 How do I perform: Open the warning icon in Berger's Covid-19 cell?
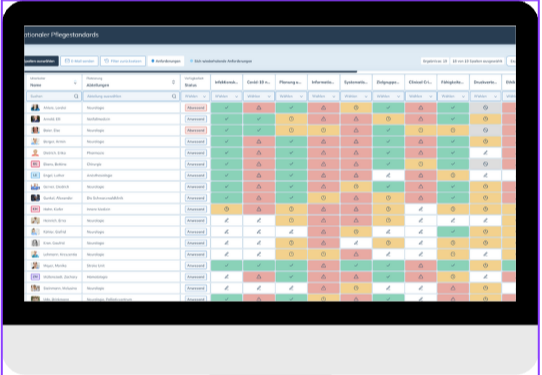[259, 141]
